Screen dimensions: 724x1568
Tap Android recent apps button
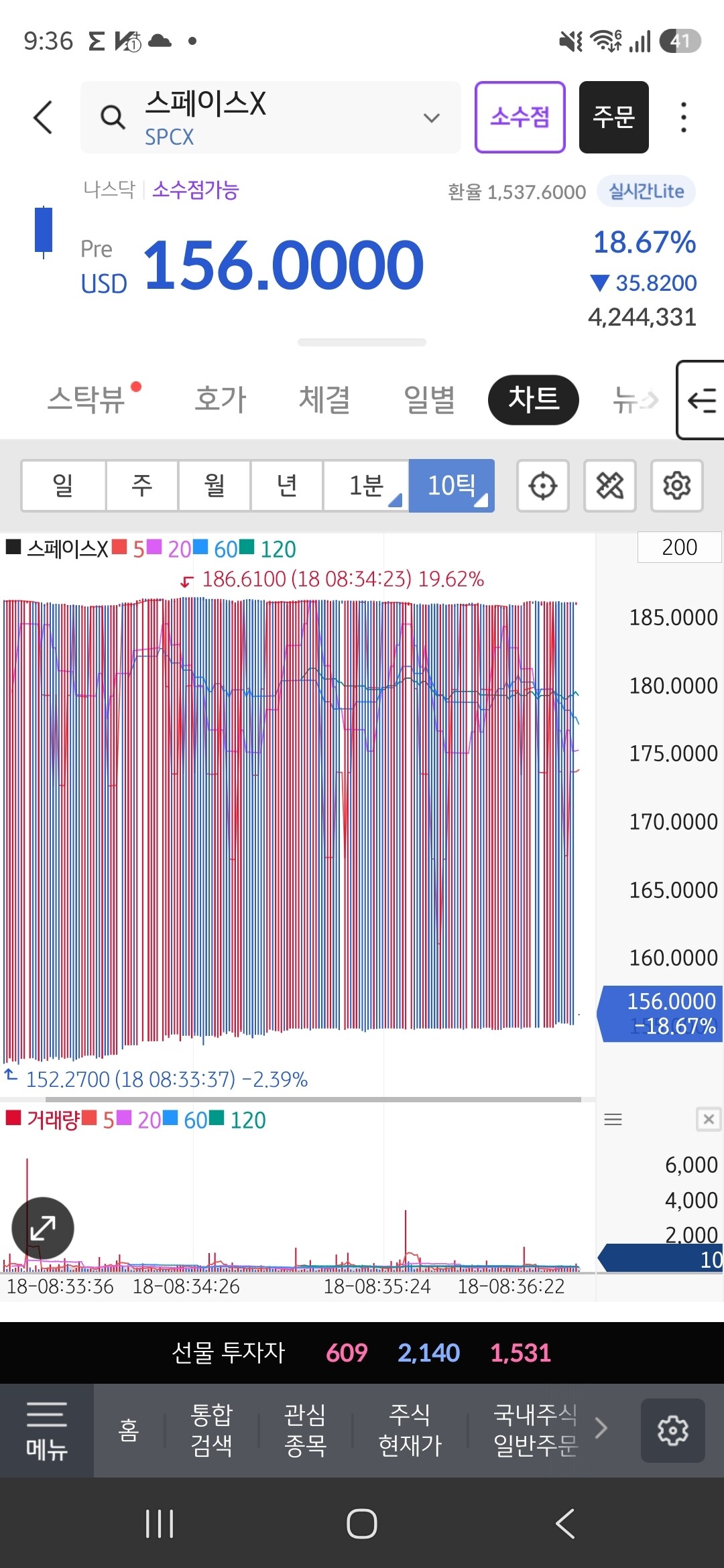(x=160, y=1524)
